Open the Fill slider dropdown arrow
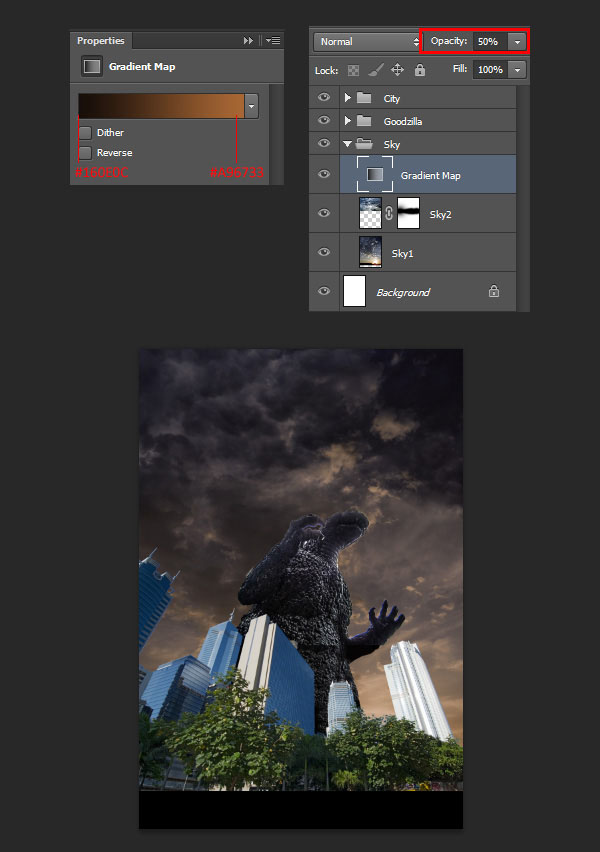The height and width of the screenshot is (852, 600). point(517,70)
